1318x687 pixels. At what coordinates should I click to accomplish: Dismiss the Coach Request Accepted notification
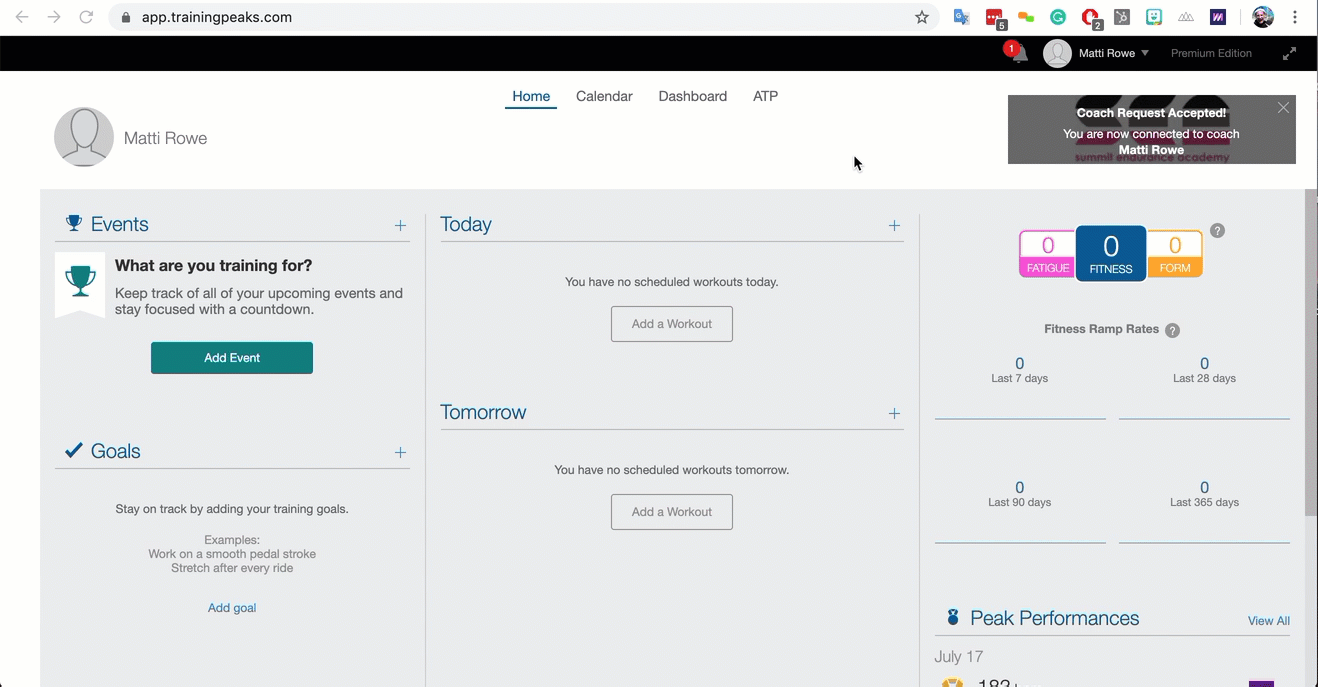click(x=1283, y=108)
